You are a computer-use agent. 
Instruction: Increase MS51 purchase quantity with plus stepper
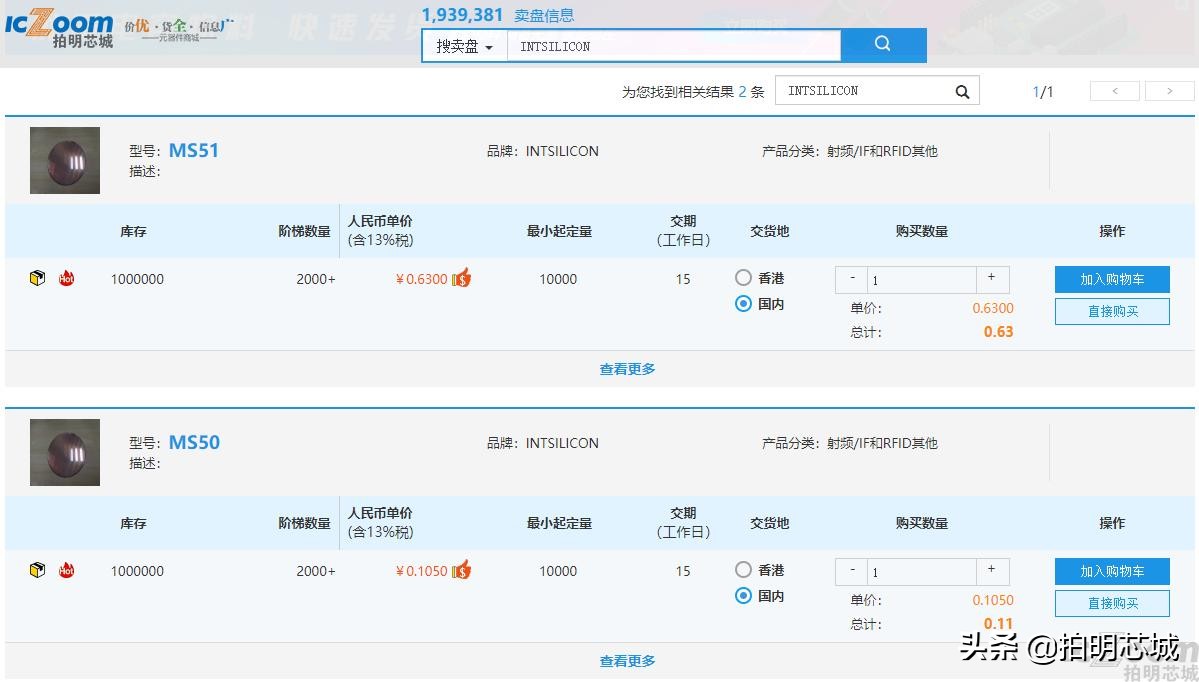(991, 279)
